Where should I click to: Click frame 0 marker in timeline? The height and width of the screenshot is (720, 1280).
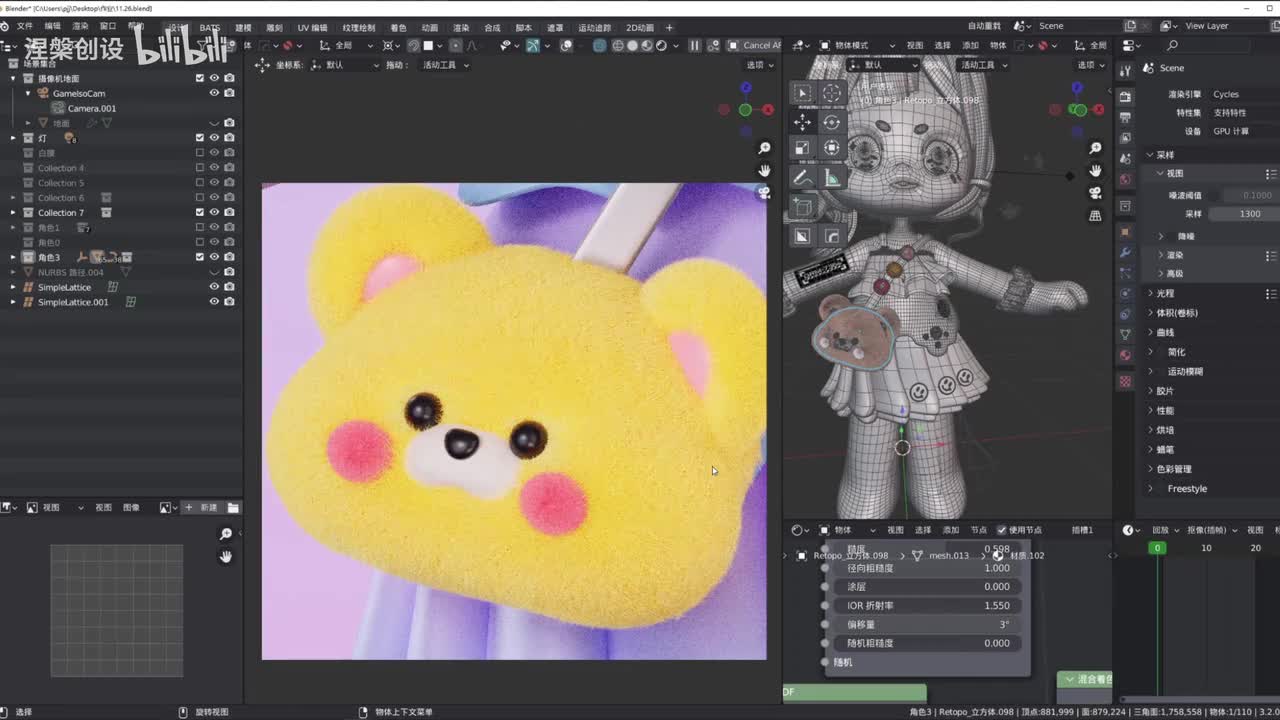point(1157,548)
